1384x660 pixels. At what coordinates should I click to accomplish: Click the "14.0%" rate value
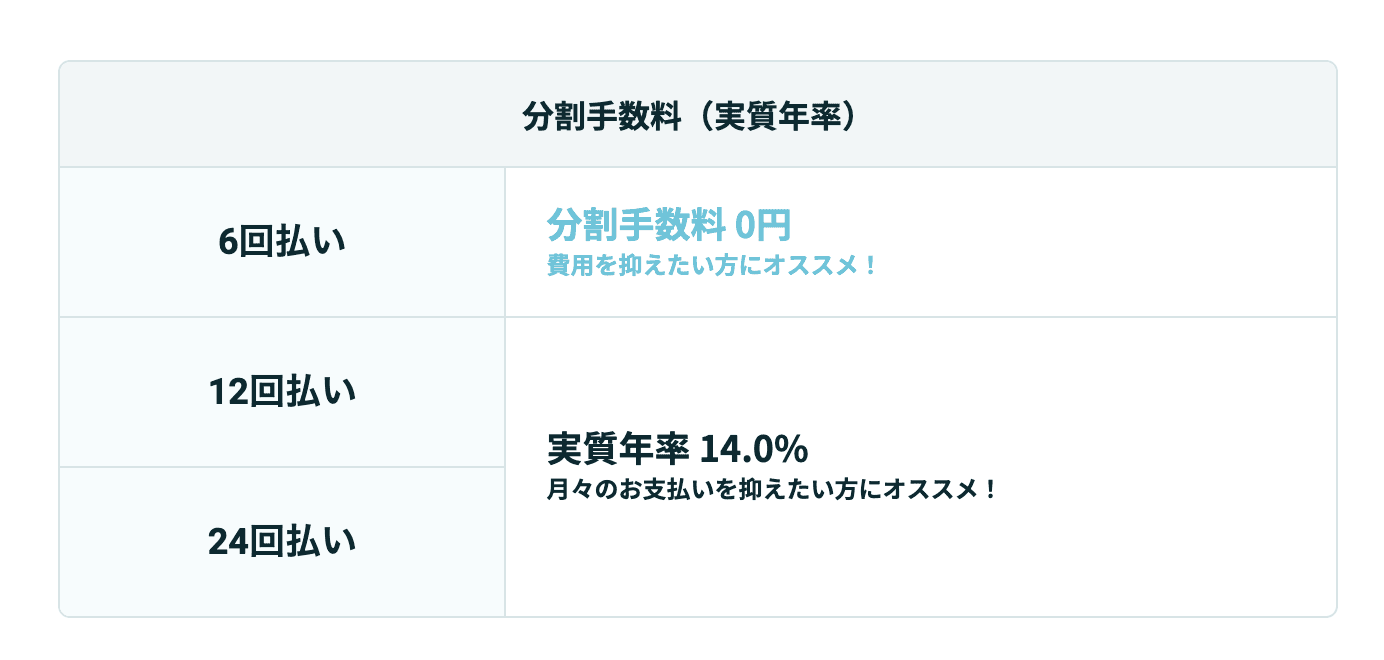pyautogui.click(x=753, y=450)
